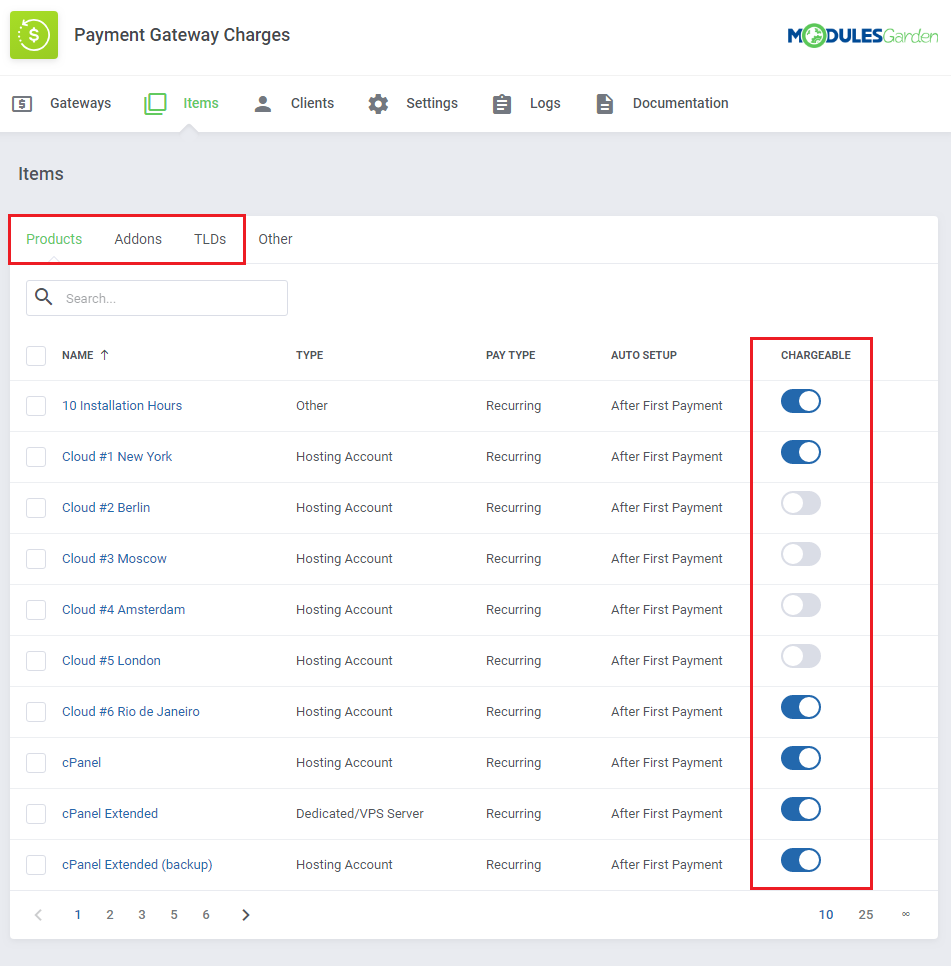
Task: Go to page 2
Action: click(110, 915)
